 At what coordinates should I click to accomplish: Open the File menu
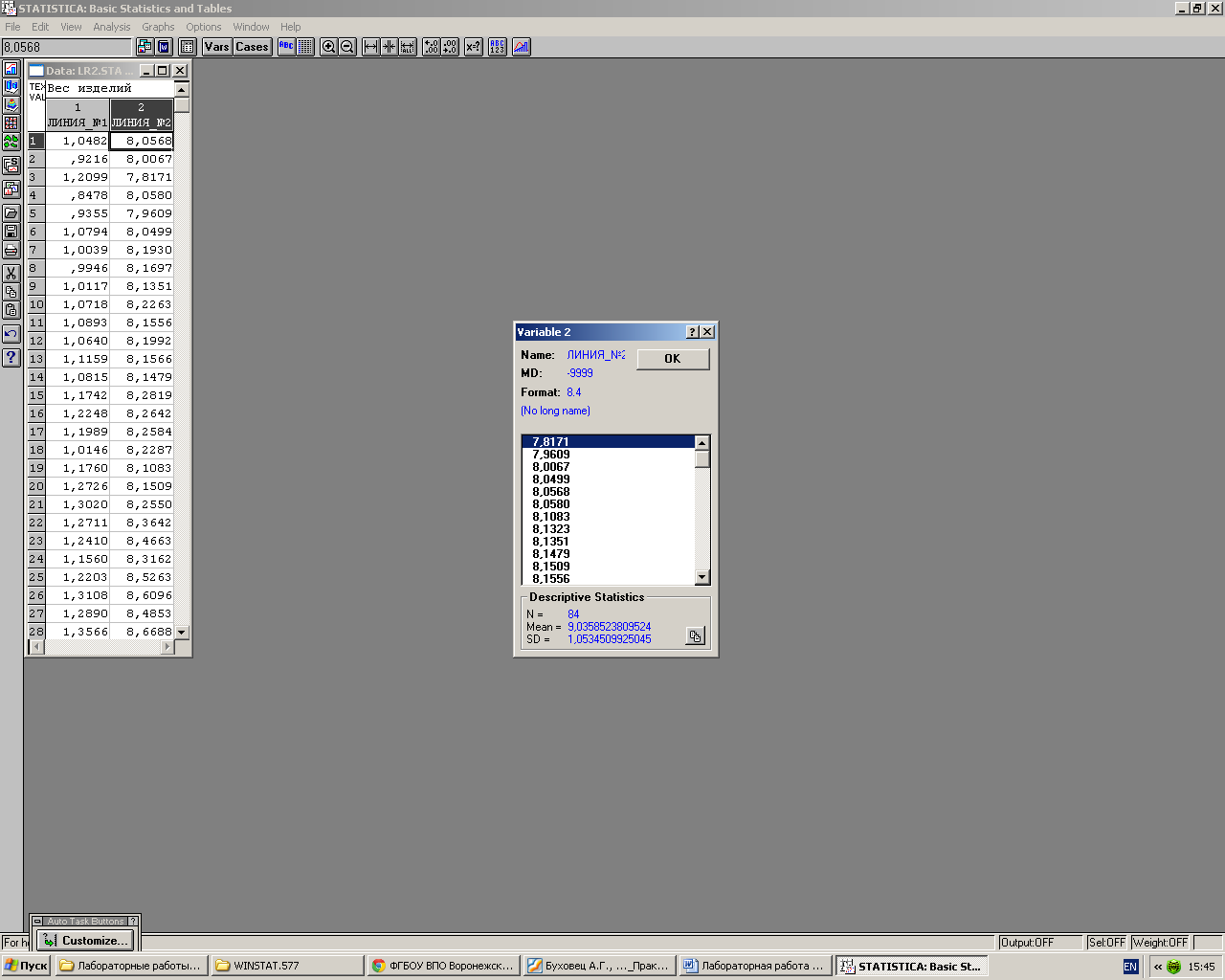tap(12, 27)
